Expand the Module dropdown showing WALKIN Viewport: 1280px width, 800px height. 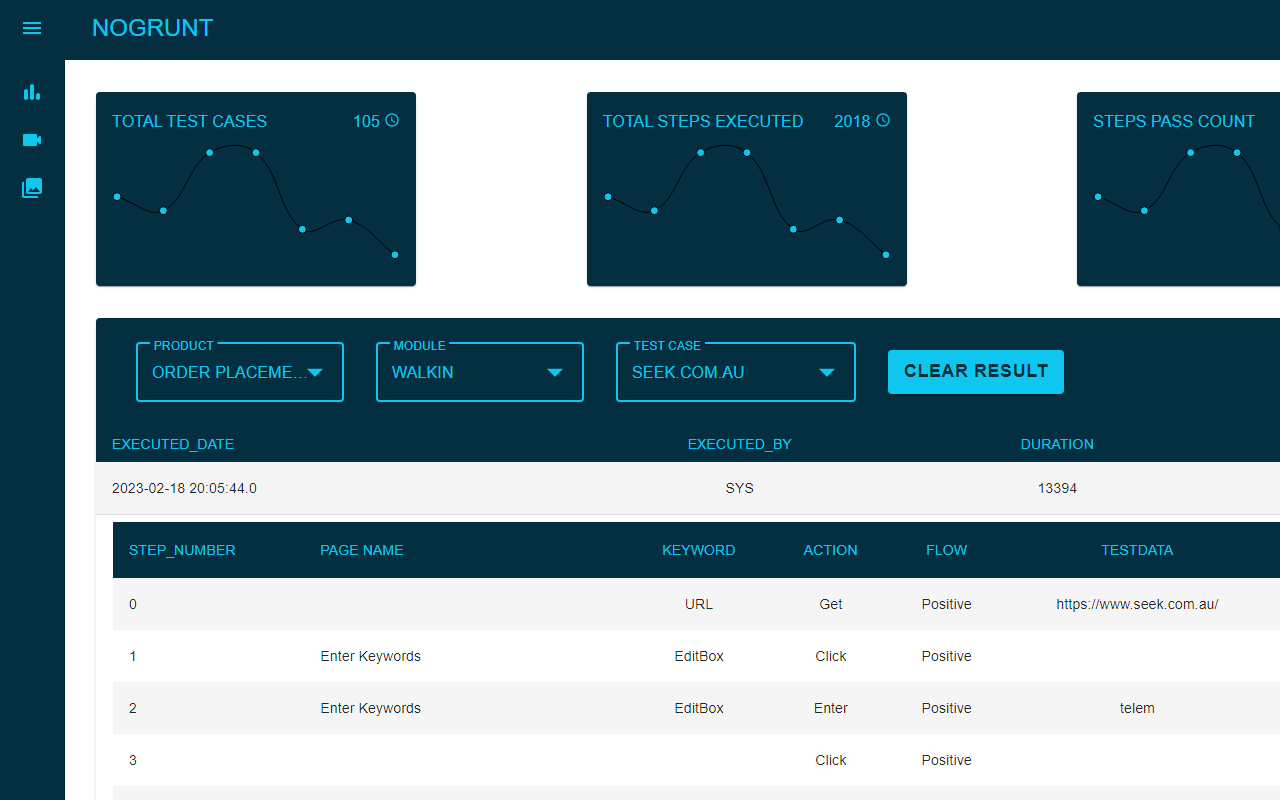point(480,372)
